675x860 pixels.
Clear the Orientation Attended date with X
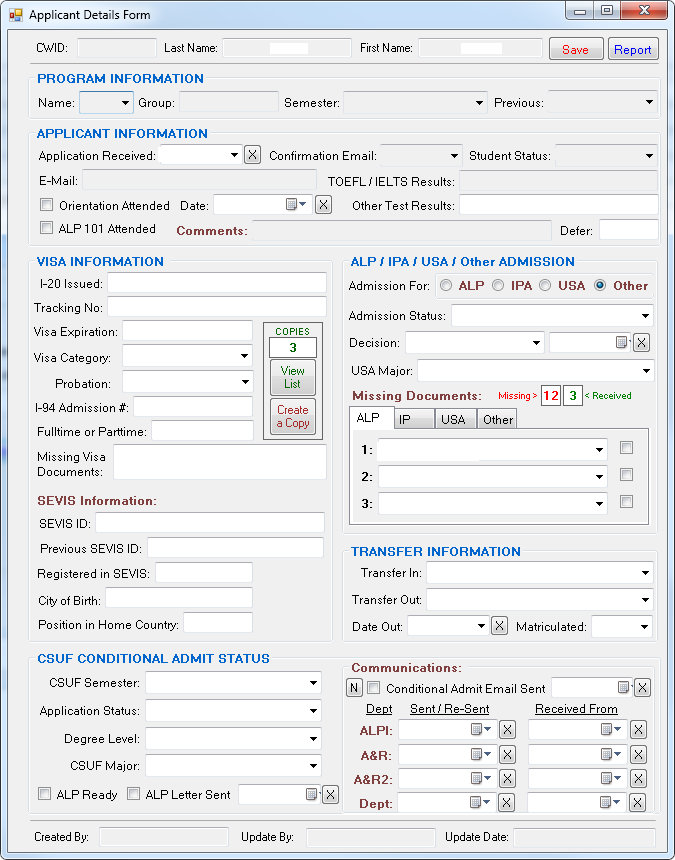coord(324,205)
